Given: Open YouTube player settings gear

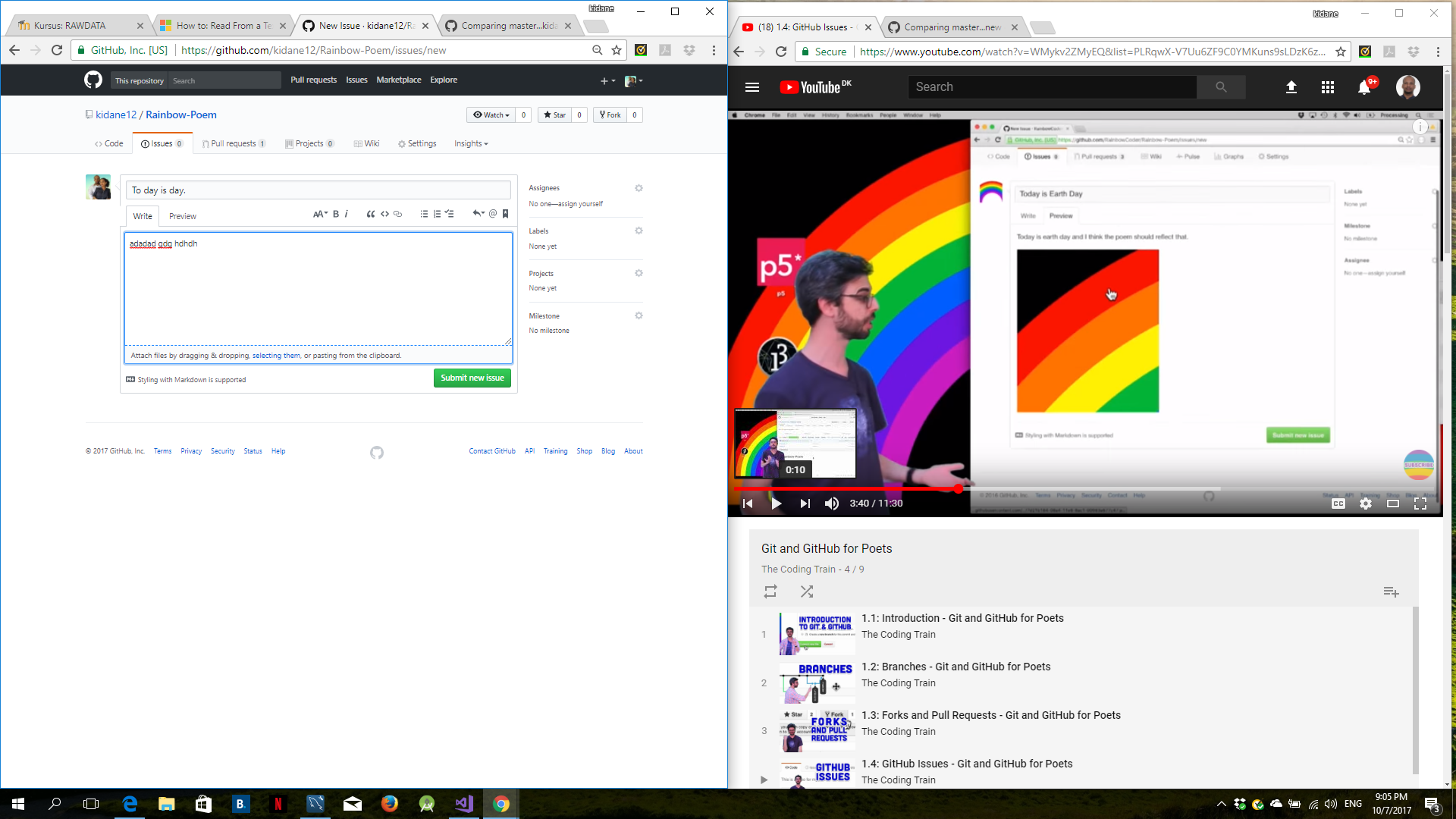Looking at the screenshot, I should (x=1366, y=504).
